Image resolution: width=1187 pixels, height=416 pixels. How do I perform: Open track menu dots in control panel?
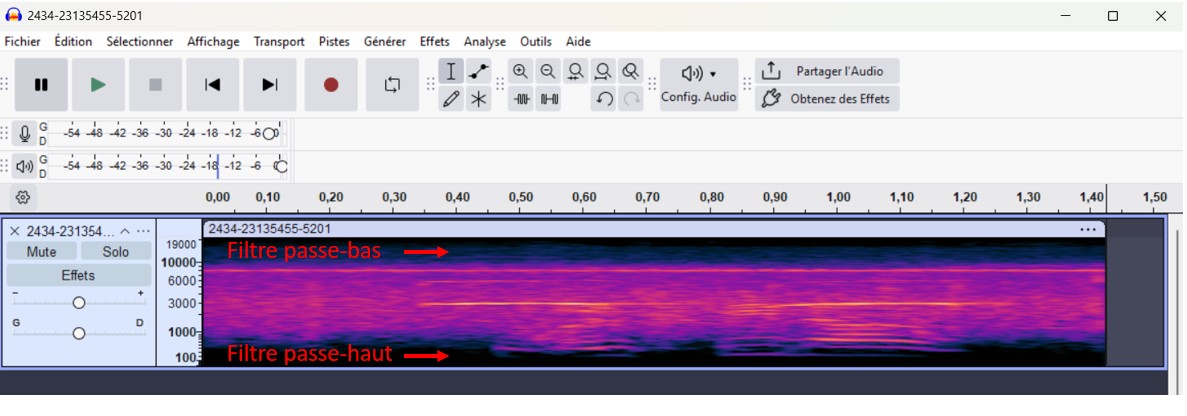143,231
